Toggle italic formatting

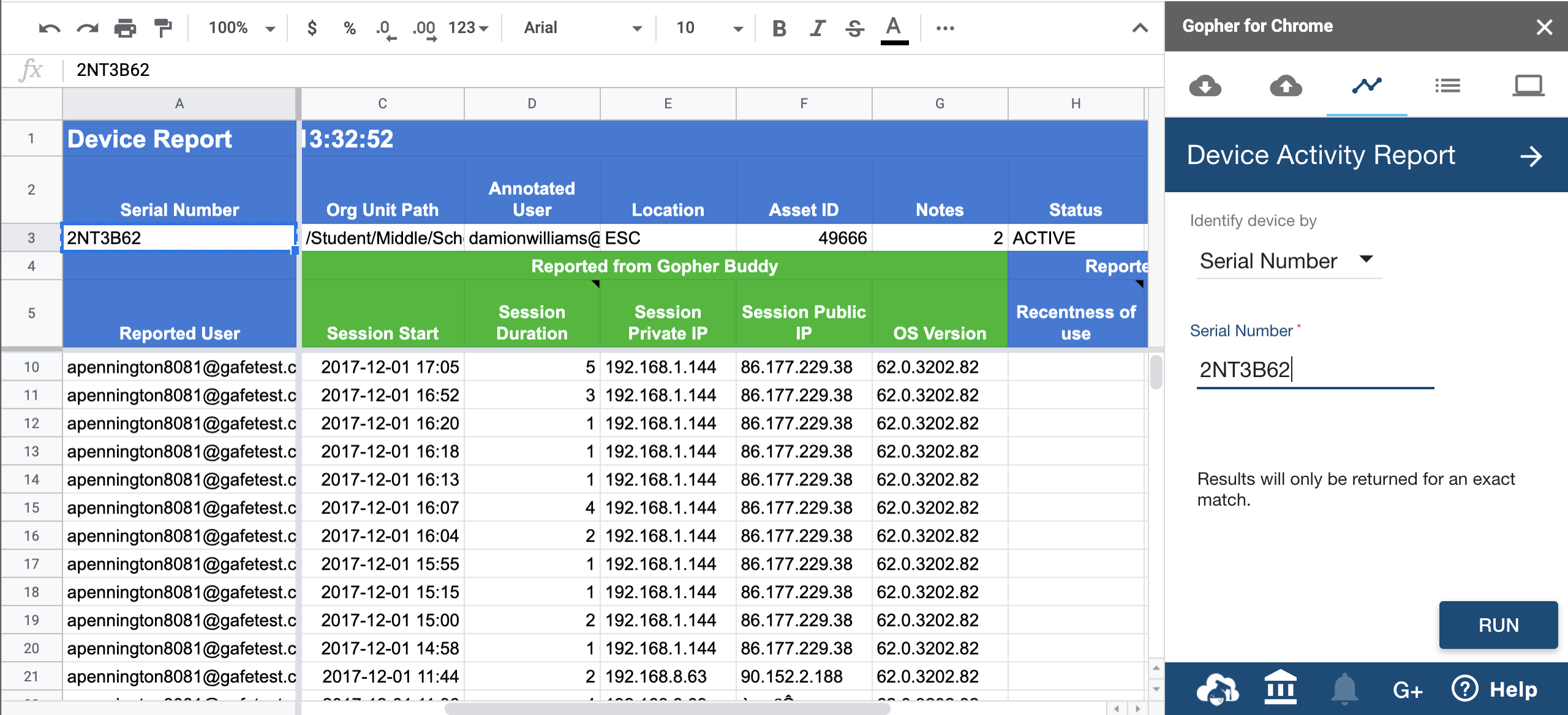click(x=817, y=28)
